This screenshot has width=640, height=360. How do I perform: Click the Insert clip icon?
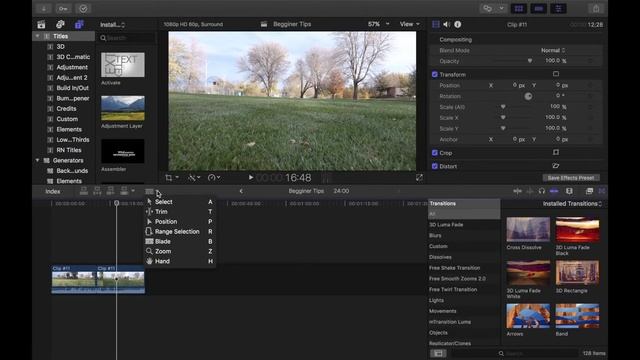point(97,191)
